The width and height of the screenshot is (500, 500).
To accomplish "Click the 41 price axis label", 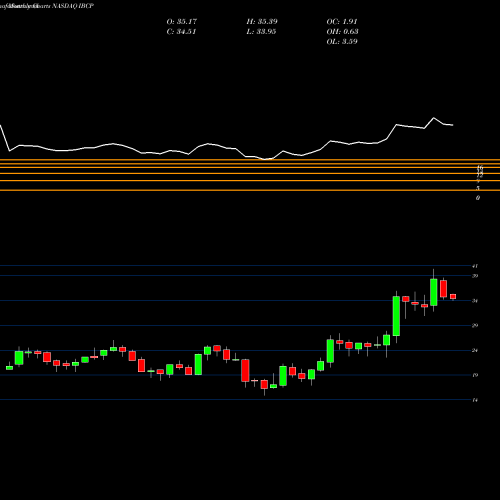I will point(475,266).
